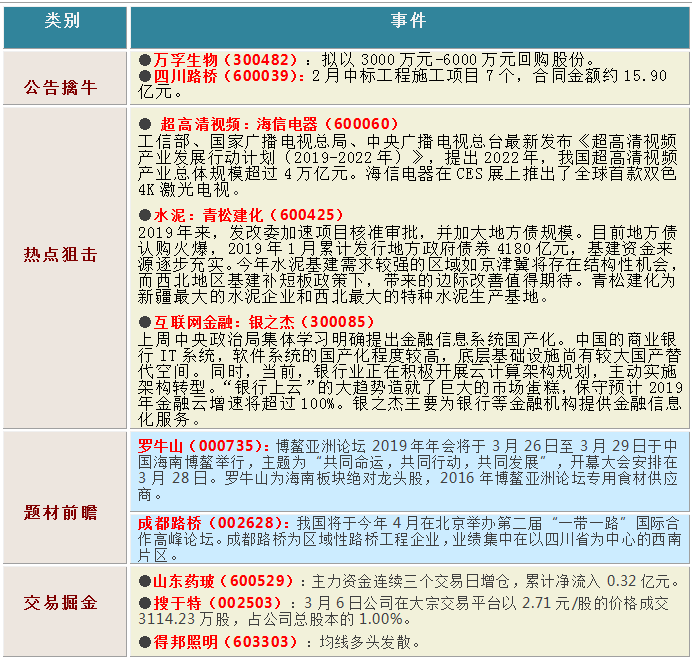The width and height of the screenshot is (692, 659).
Task: Click the line starting 年金融云增速将超过100%
Action: click(x=410, y=403)
